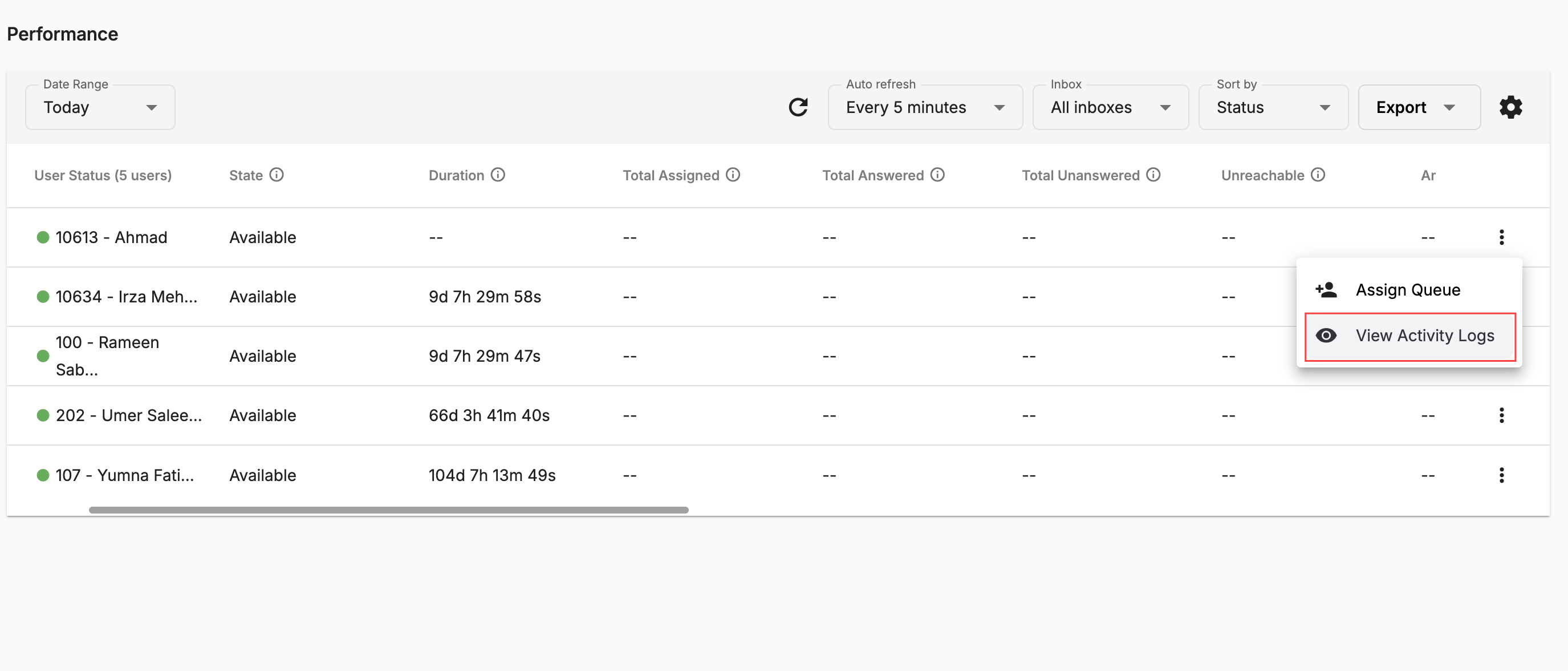Image resolution: width=1568 pixels, height=671 pixels.
Task: Open the Auto refresh dropdown
Action: click(925, 107)
